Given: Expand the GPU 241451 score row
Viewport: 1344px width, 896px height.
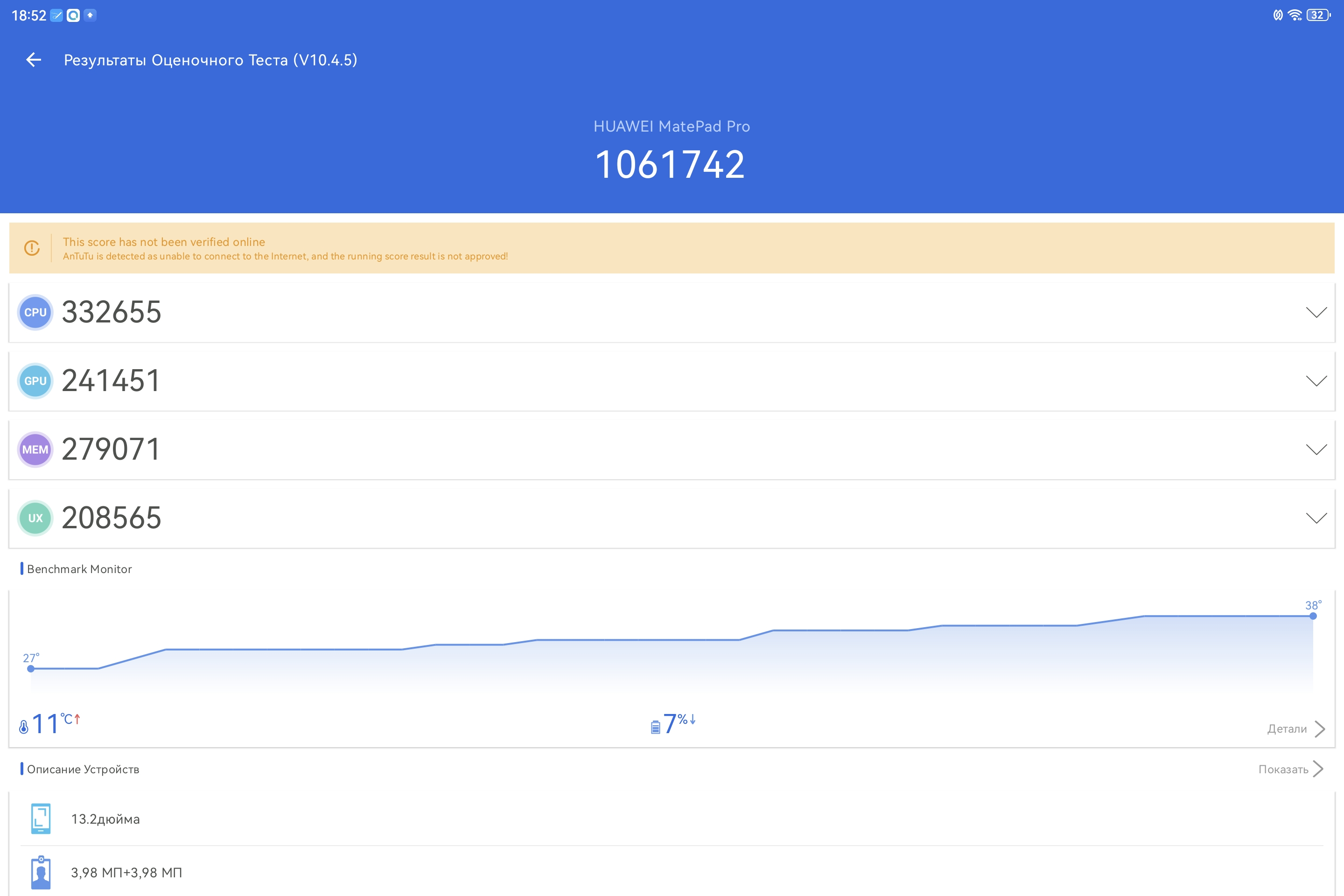Looking at the screenshot, I should click(x=672, y=381).
